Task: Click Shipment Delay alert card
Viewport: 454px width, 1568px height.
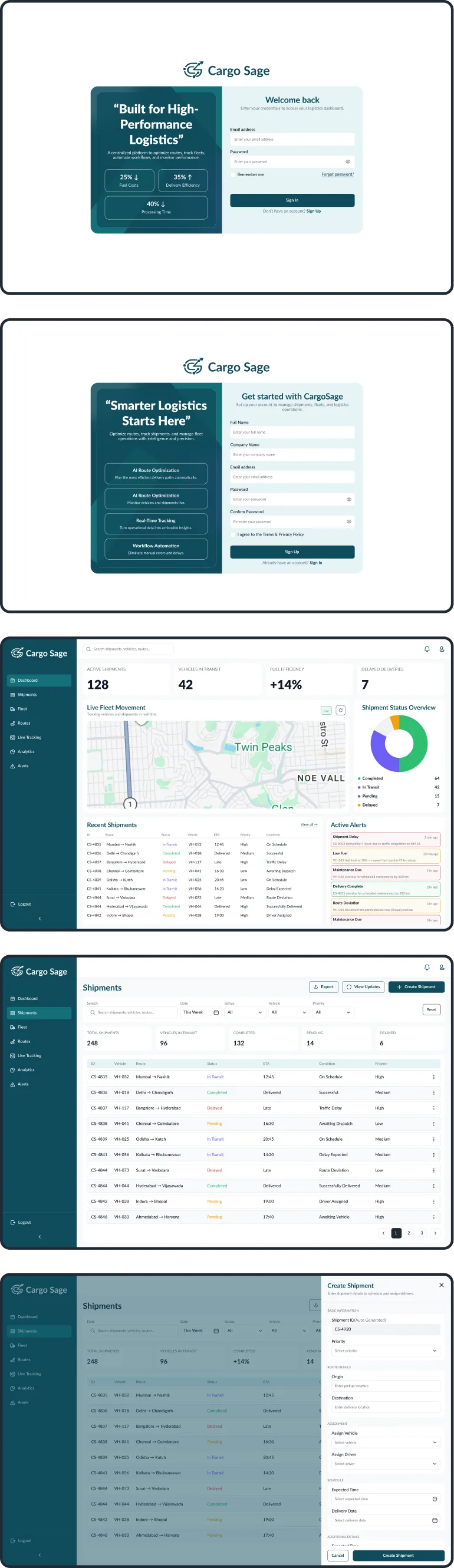Action: [385, 840]
